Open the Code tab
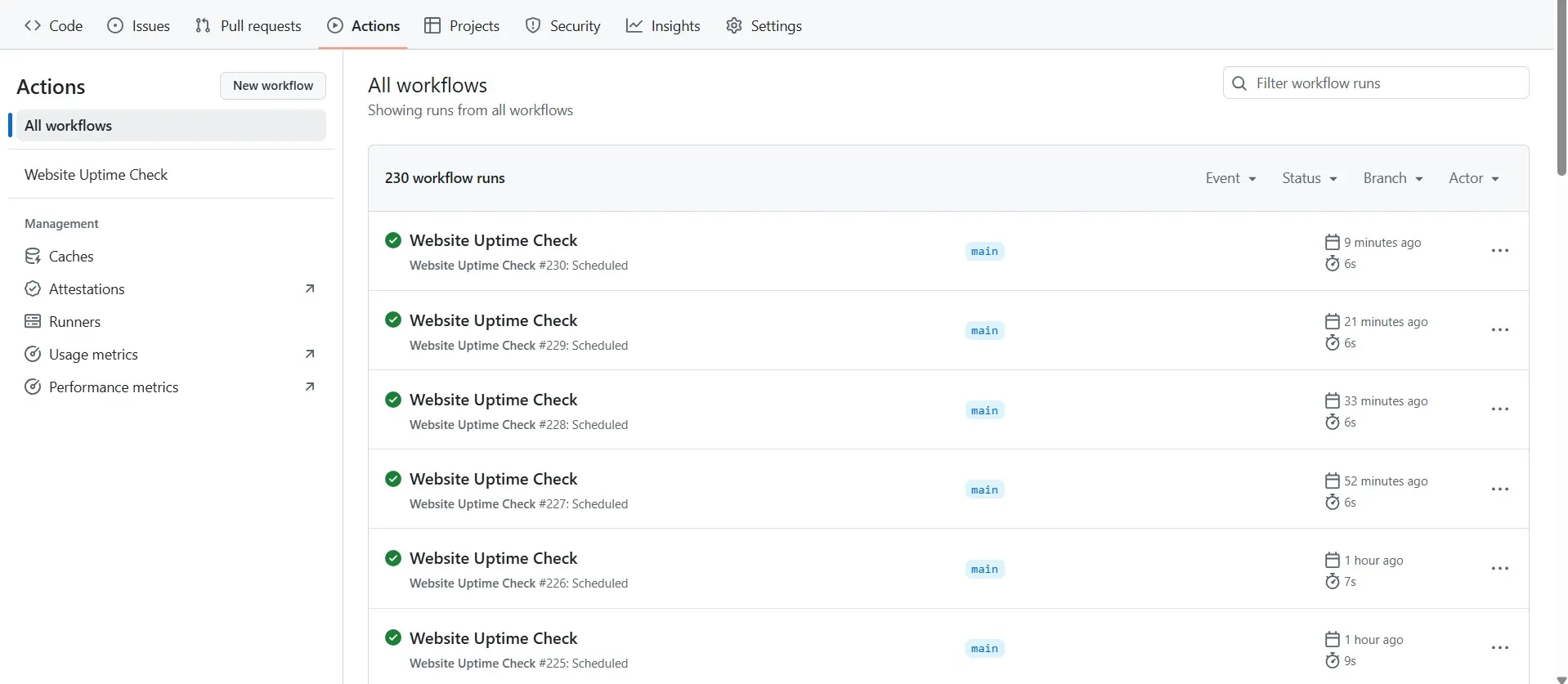 tap(54, 25)
